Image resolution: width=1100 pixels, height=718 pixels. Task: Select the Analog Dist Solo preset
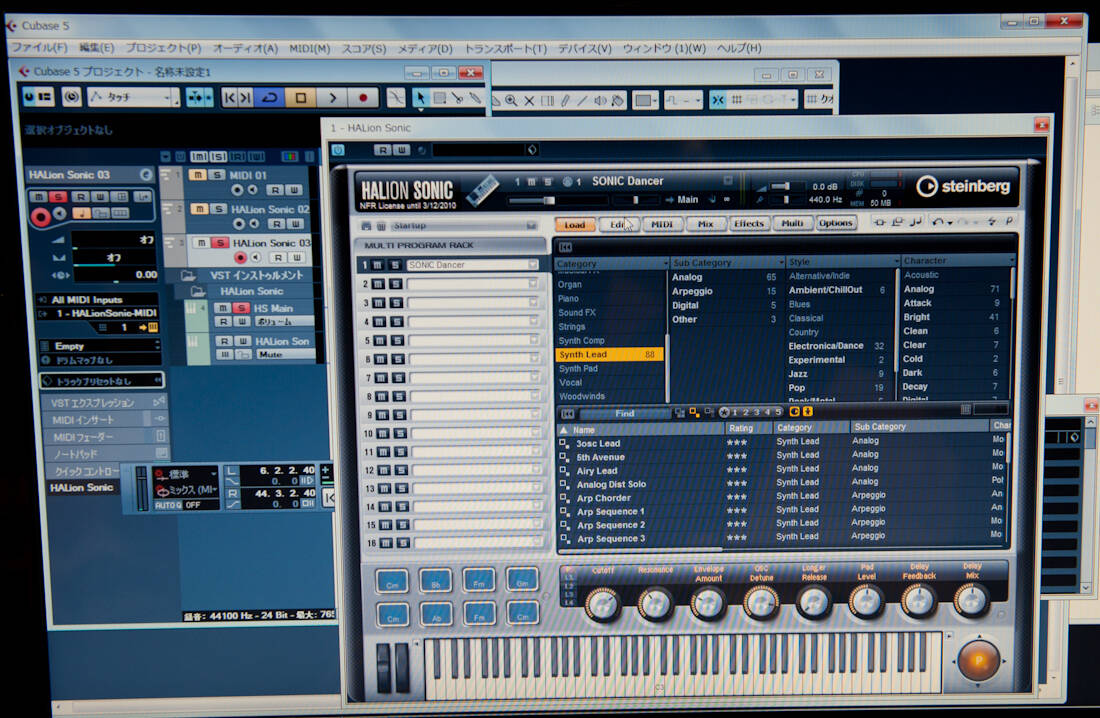[x=782, y=484]
